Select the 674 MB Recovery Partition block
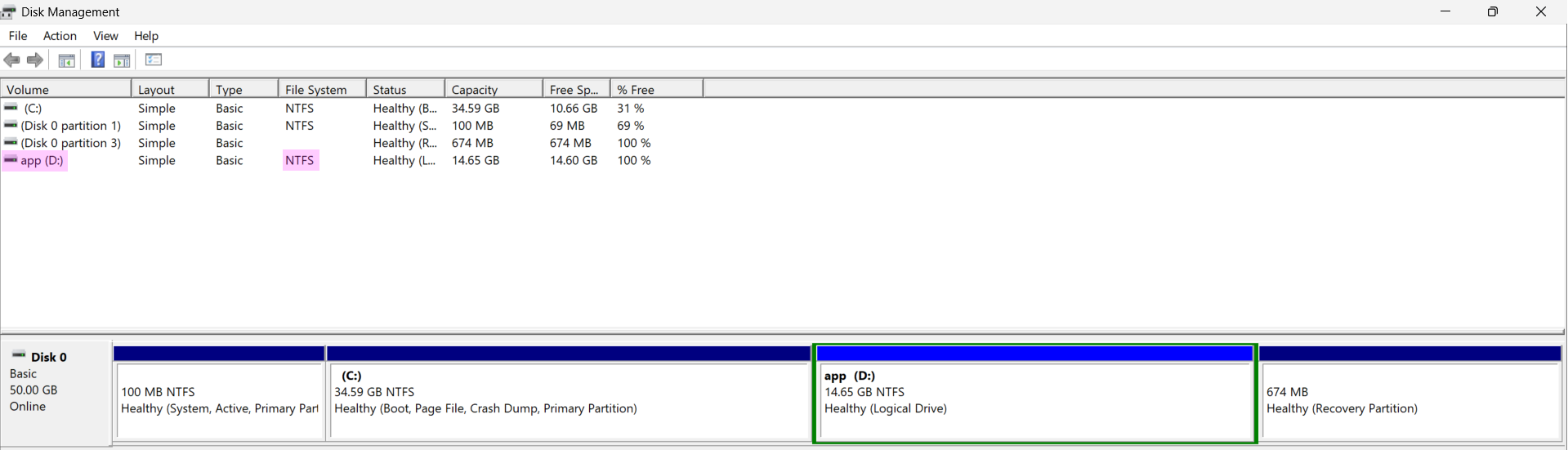The height and width of the screenshot is (450, 1568). [x=1409, y=400]
